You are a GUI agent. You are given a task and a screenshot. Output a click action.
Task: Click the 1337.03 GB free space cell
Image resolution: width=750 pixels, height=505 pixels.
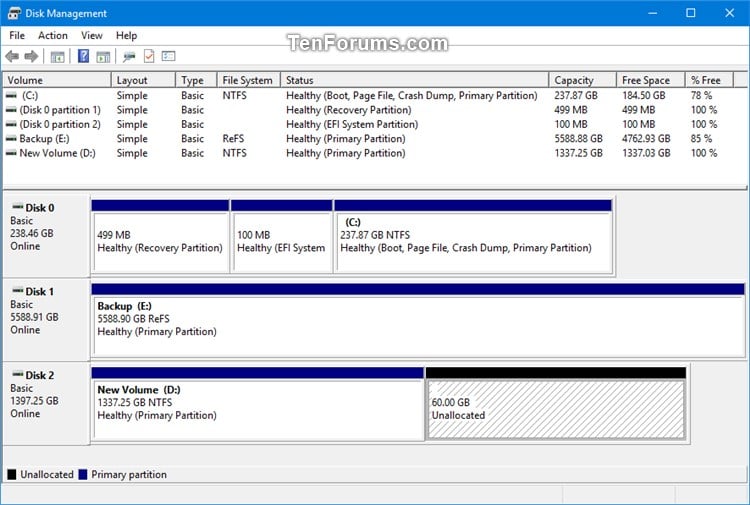646,153
